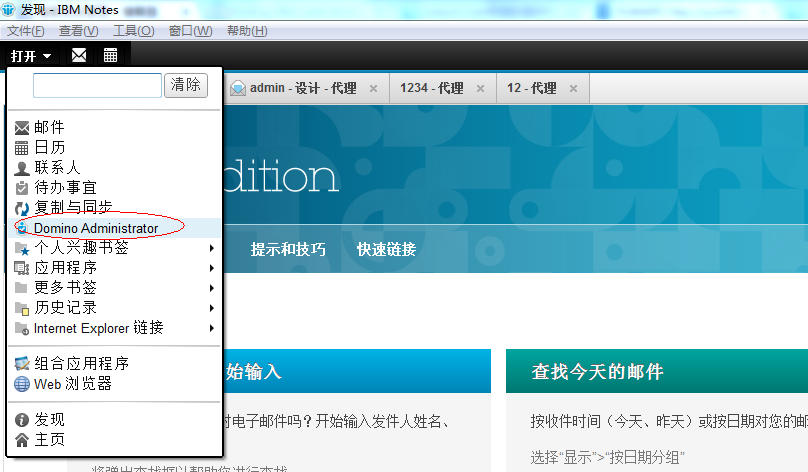Click the 组合应用程序 icon
808x472 pixels.
[22, 364]
